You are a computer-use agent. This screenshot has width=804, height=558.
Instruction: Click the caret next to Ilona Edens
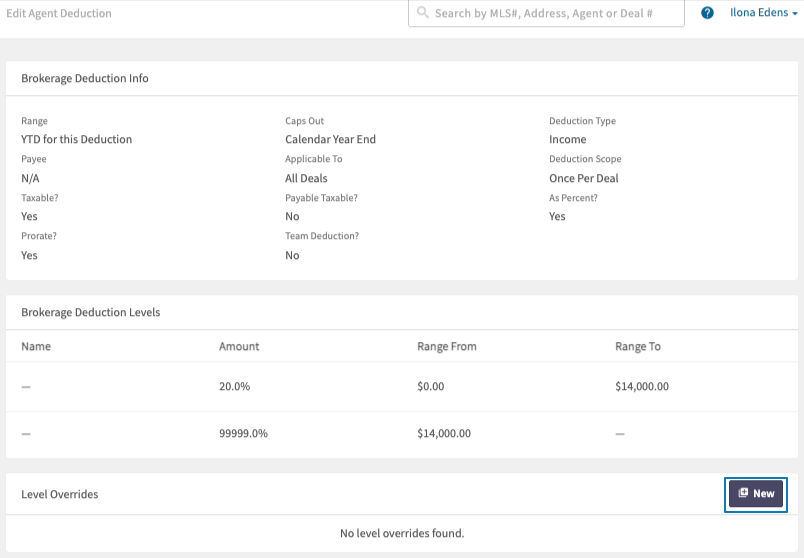pyautogui.click(x=795, y=14)
